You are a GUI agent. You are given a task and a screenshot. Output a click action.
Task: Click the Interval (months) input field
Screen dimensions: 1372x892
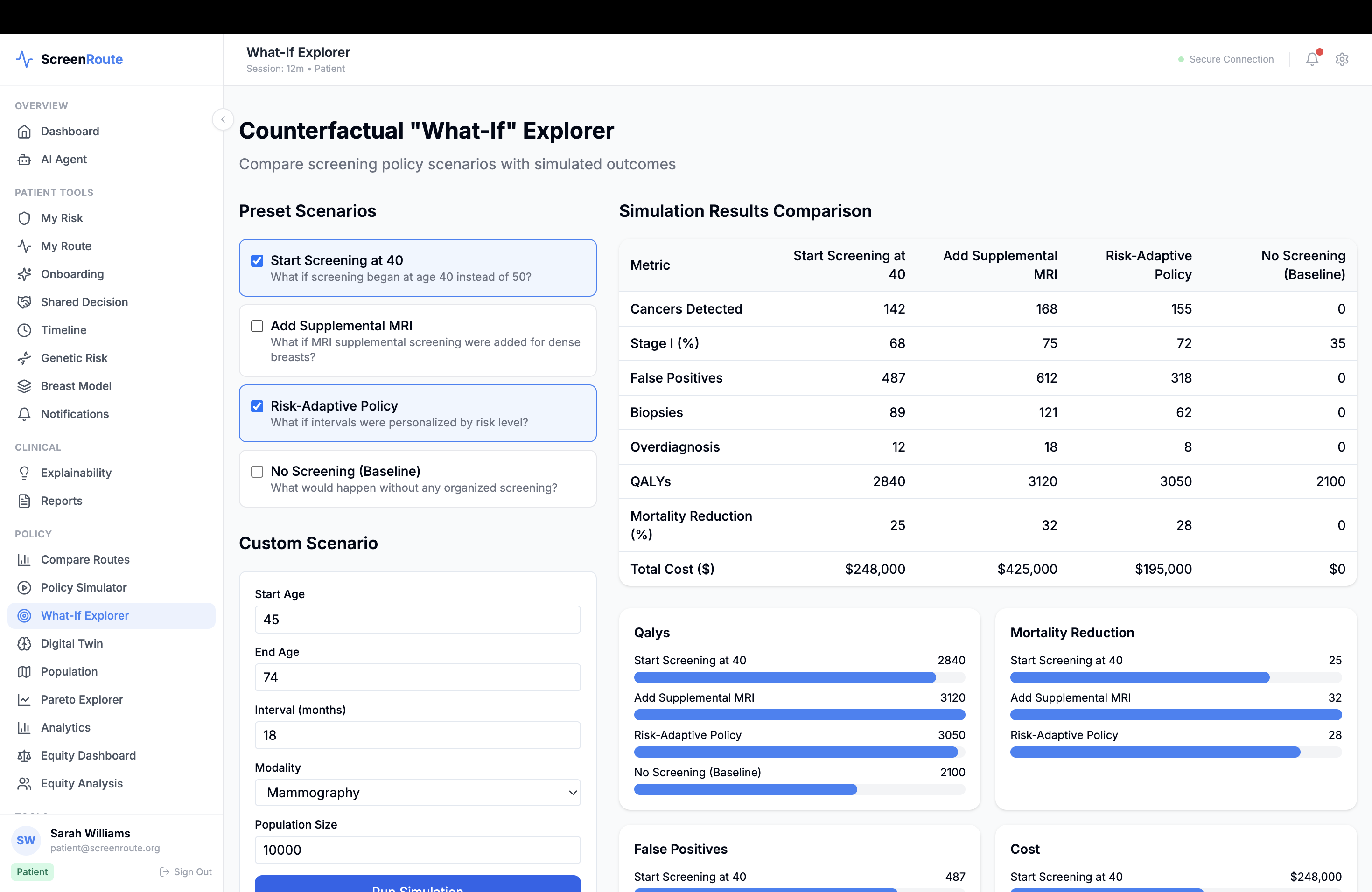point(417,735)
